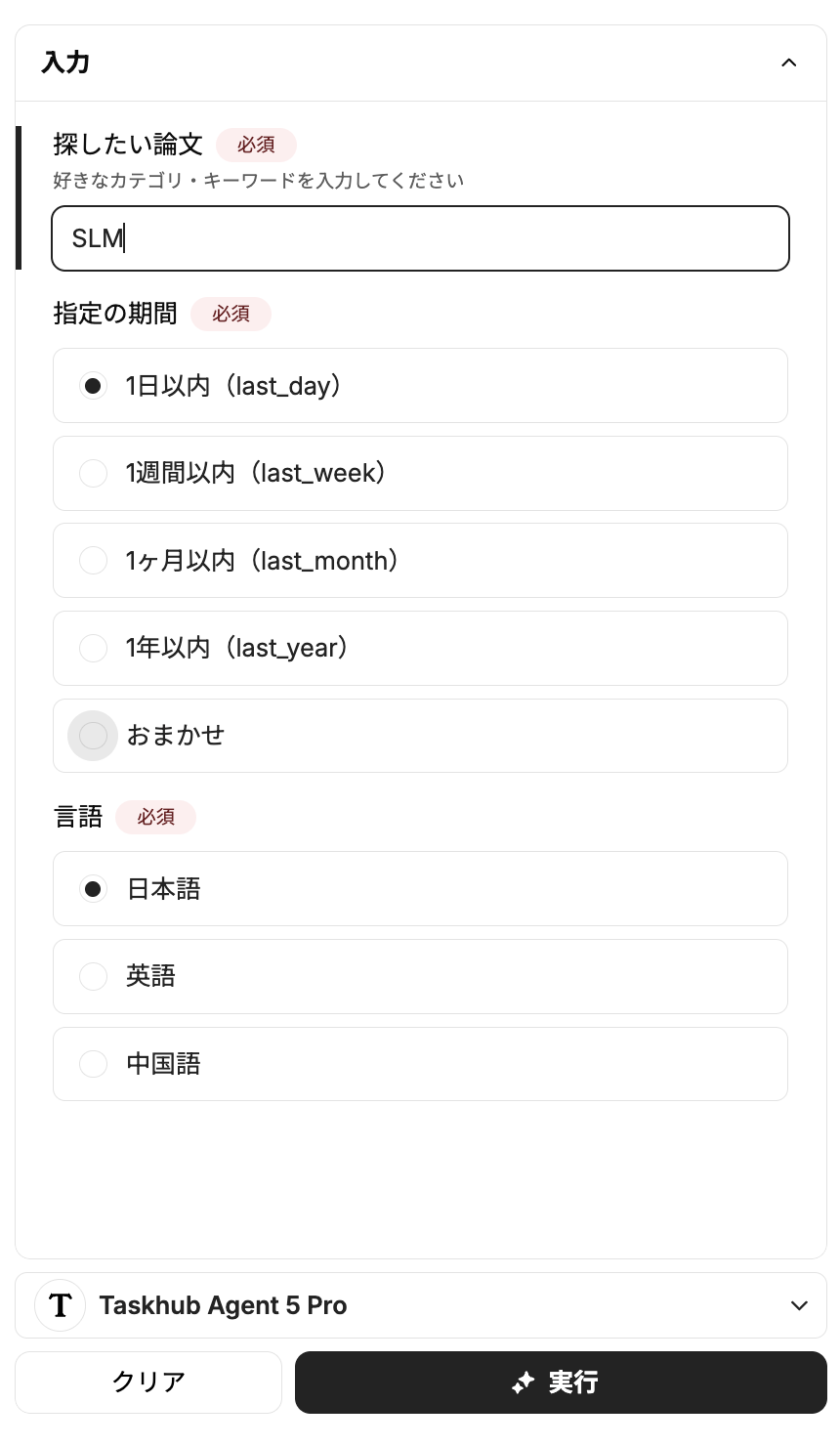Click the 入力 section header title
840x1446 pixels.
click(x=66, y=64)
